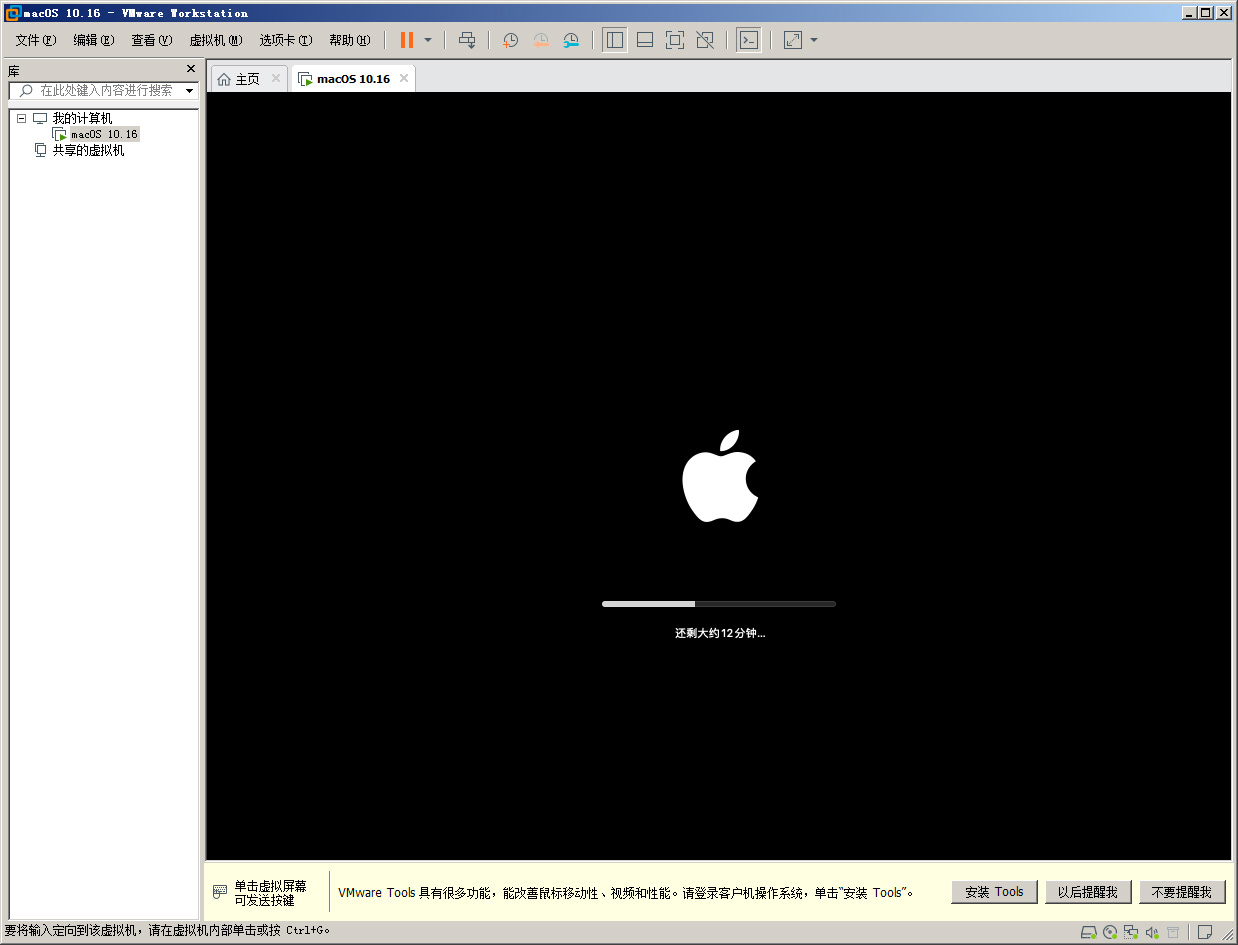Open the 编辑 menu
Screen dimensions: 1238x945
[94, 40]
